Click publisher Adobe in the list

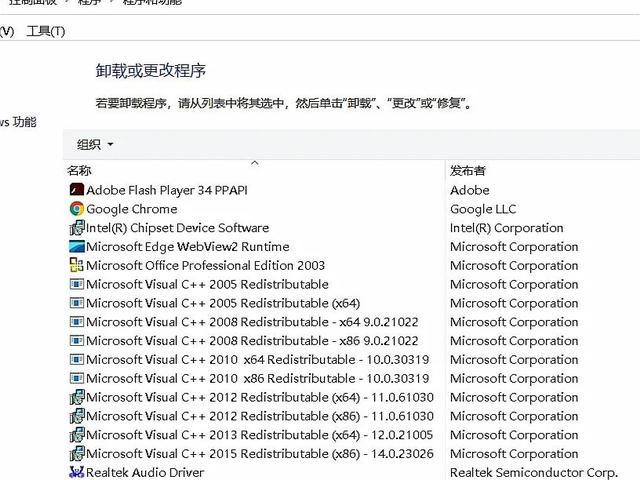tap(470, 190)
